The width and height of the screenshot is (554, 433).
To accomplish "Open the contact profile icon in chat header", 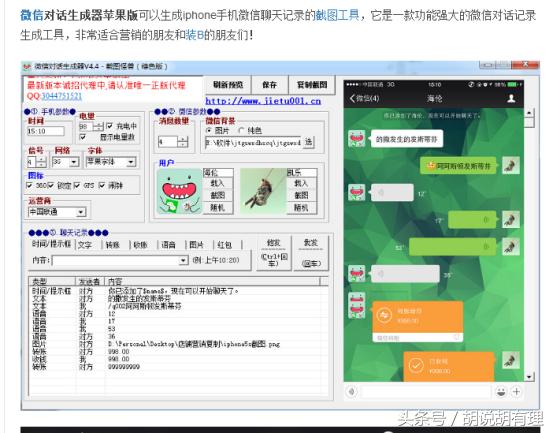I will 511,99.
